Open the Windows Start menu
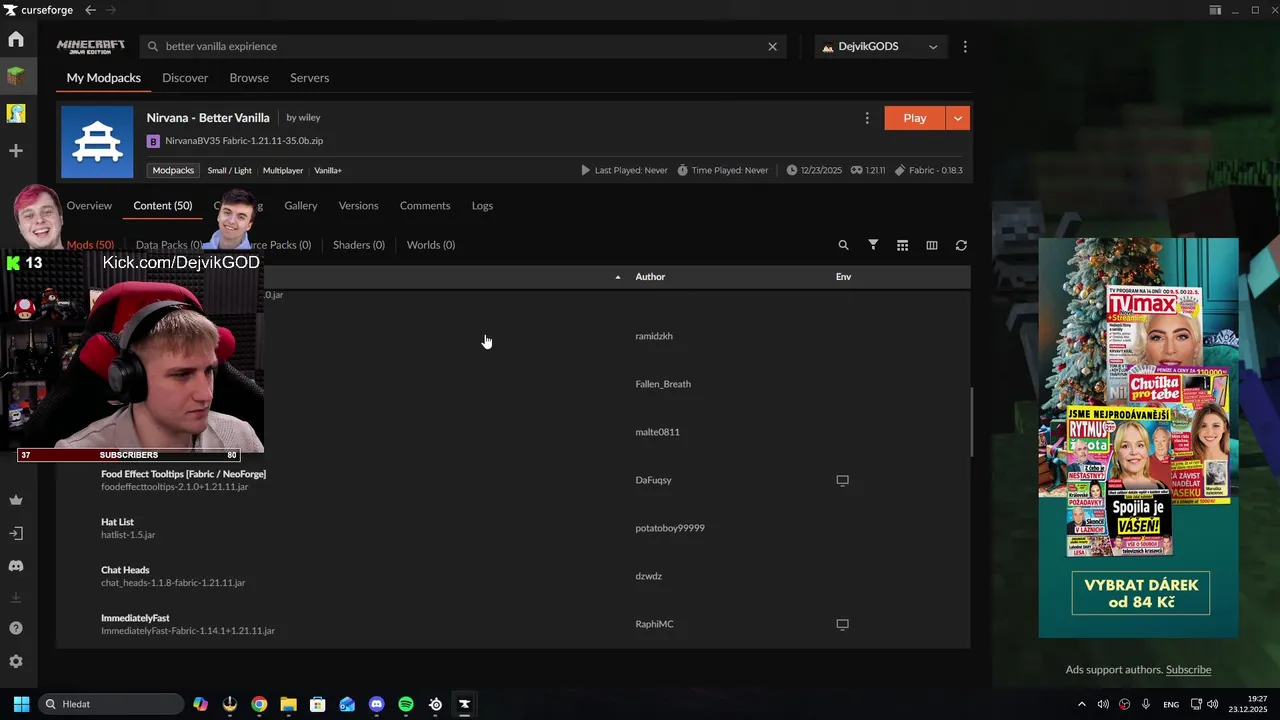 (x=21, y=704)
